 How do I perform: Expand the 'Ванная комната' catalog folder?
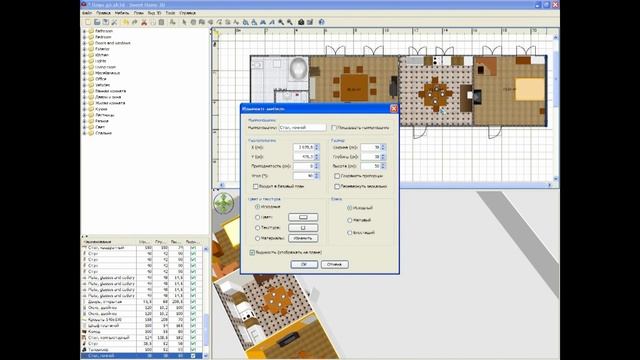tap(84, 91)
